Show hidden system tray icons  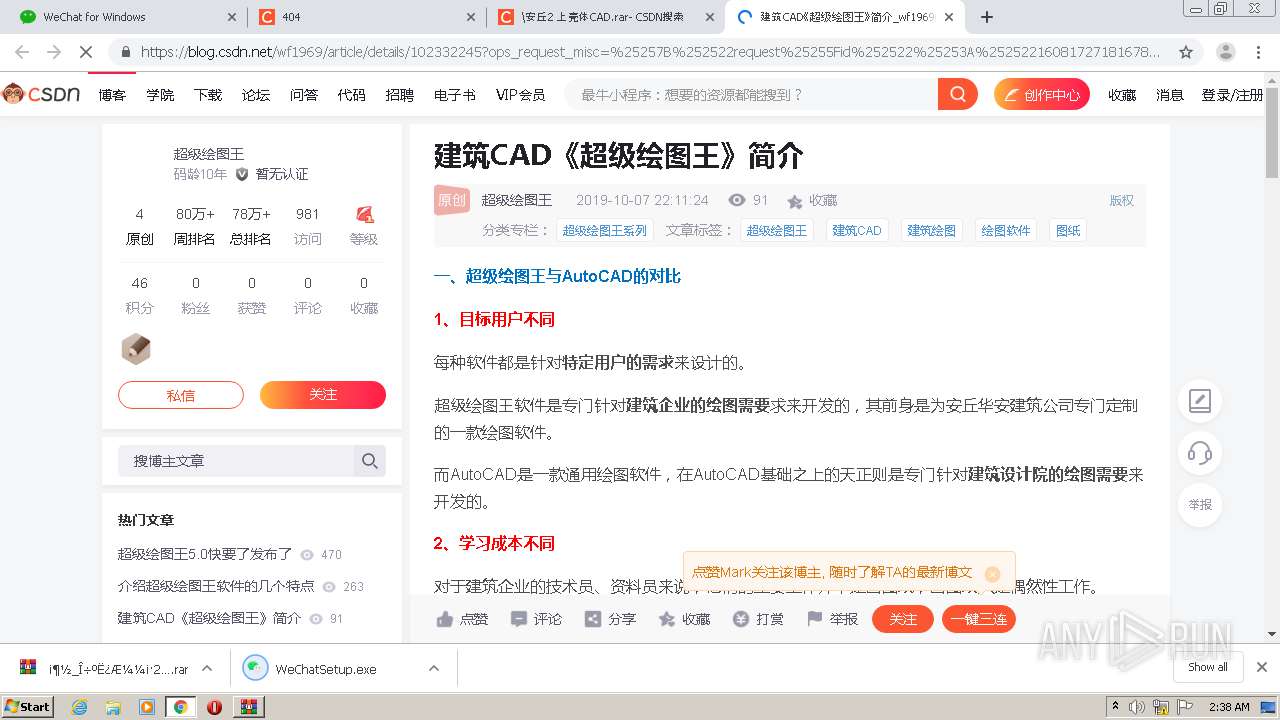tap(1115, 707)
